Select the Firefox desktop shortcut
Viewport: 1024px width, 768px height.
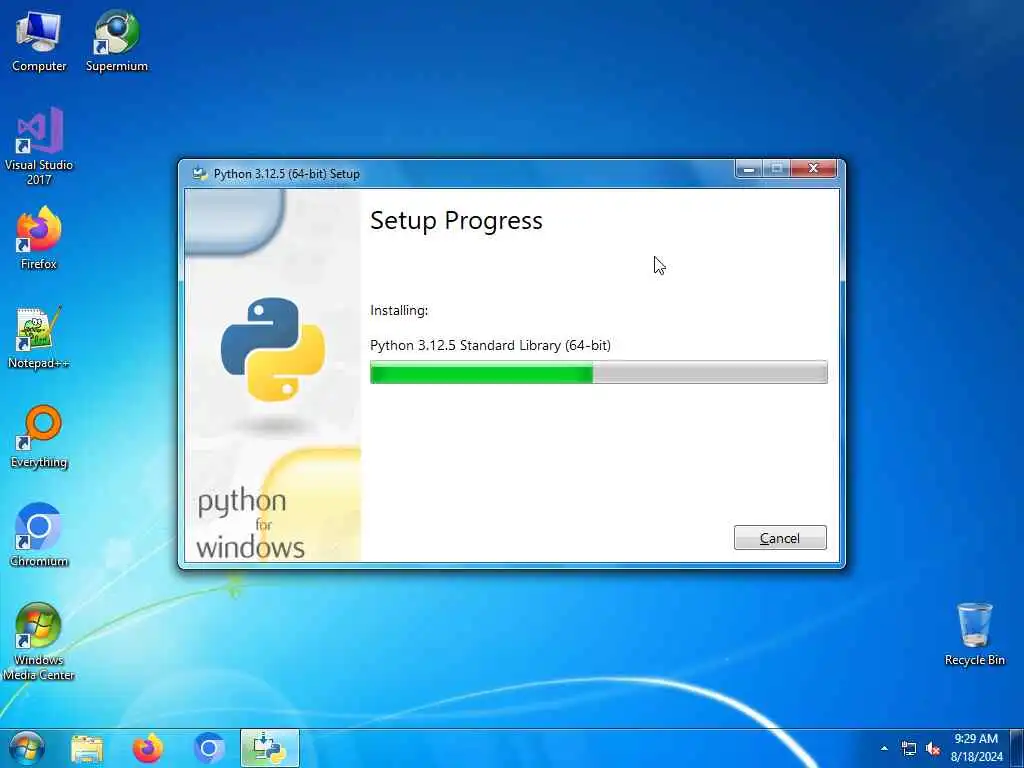(x=39, y=238)
